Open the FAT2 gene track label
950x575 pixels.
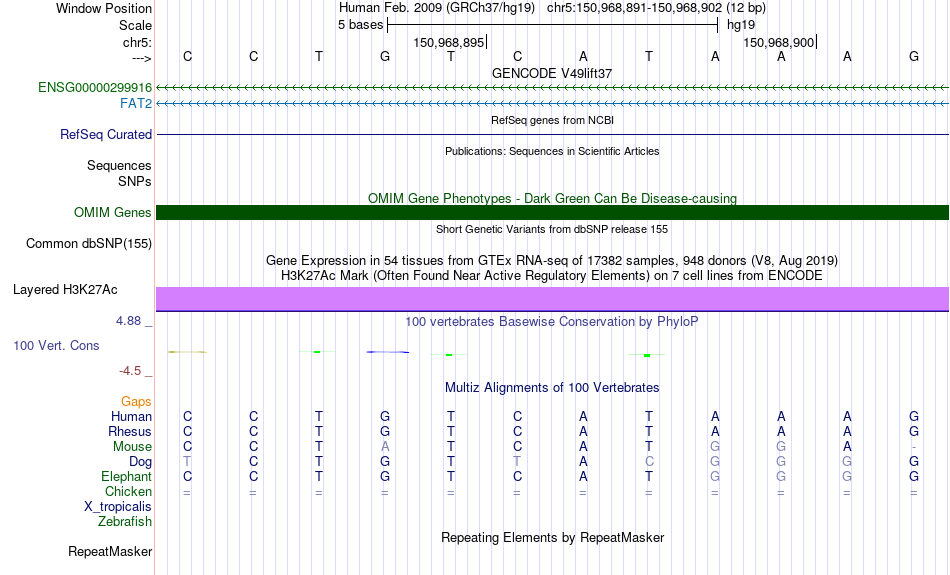tap(136, 103)
